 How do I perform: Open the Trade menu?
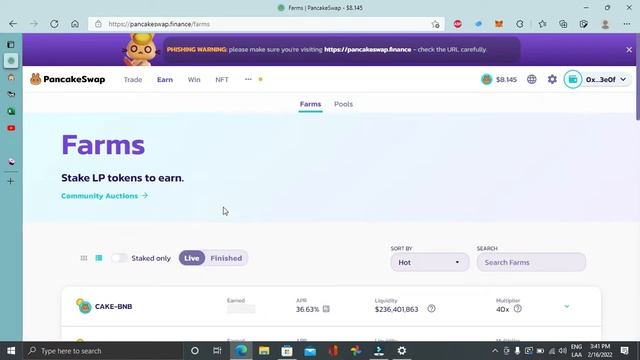[133, 79]
